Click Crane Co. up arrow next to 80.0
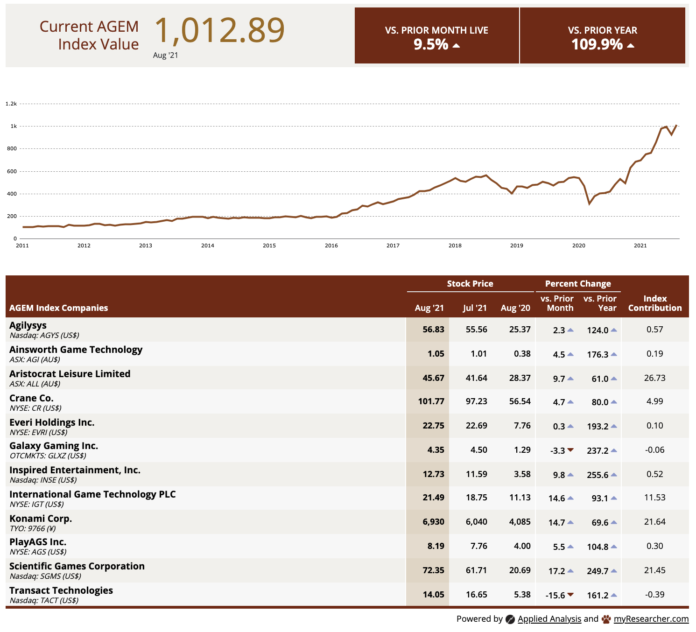The height and width of the screenshot is (632, 696). [614, 402]
